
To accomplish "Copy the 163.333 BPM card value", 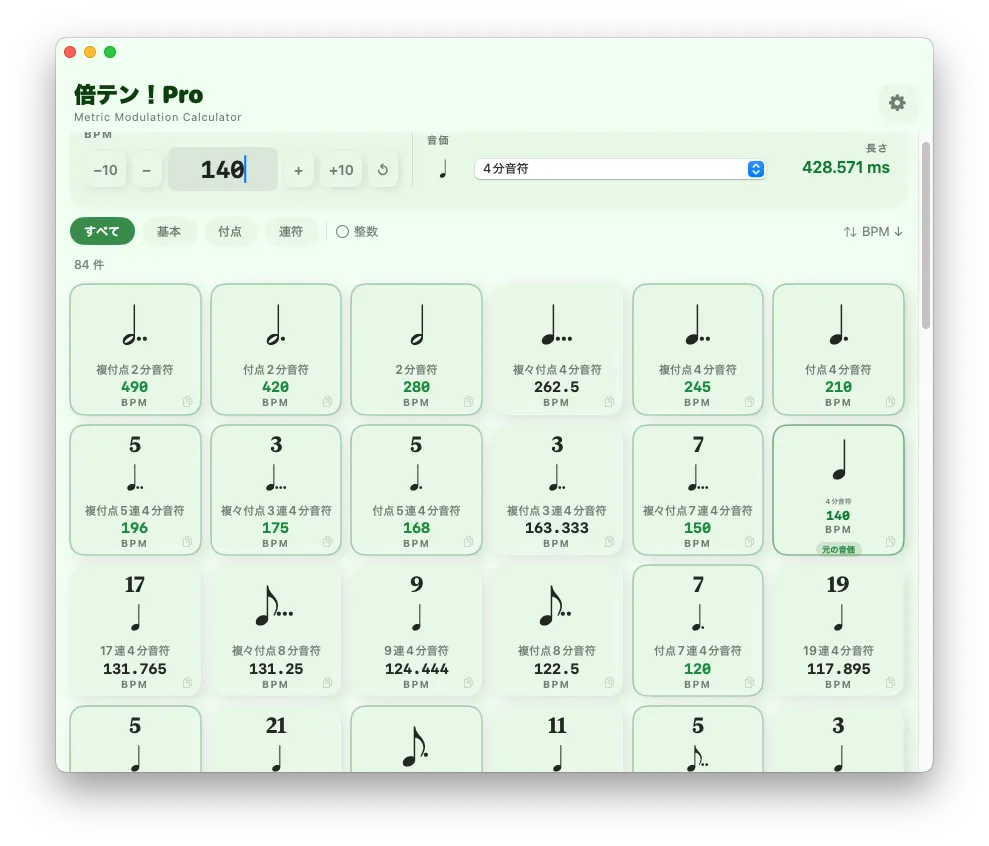I will pos(609,542).
